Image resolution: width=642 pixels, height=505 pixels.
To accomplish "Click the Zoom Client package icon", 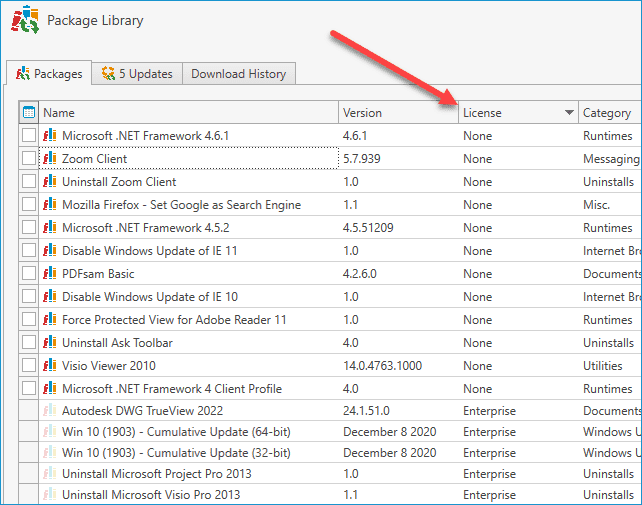I will coord(50,158).
